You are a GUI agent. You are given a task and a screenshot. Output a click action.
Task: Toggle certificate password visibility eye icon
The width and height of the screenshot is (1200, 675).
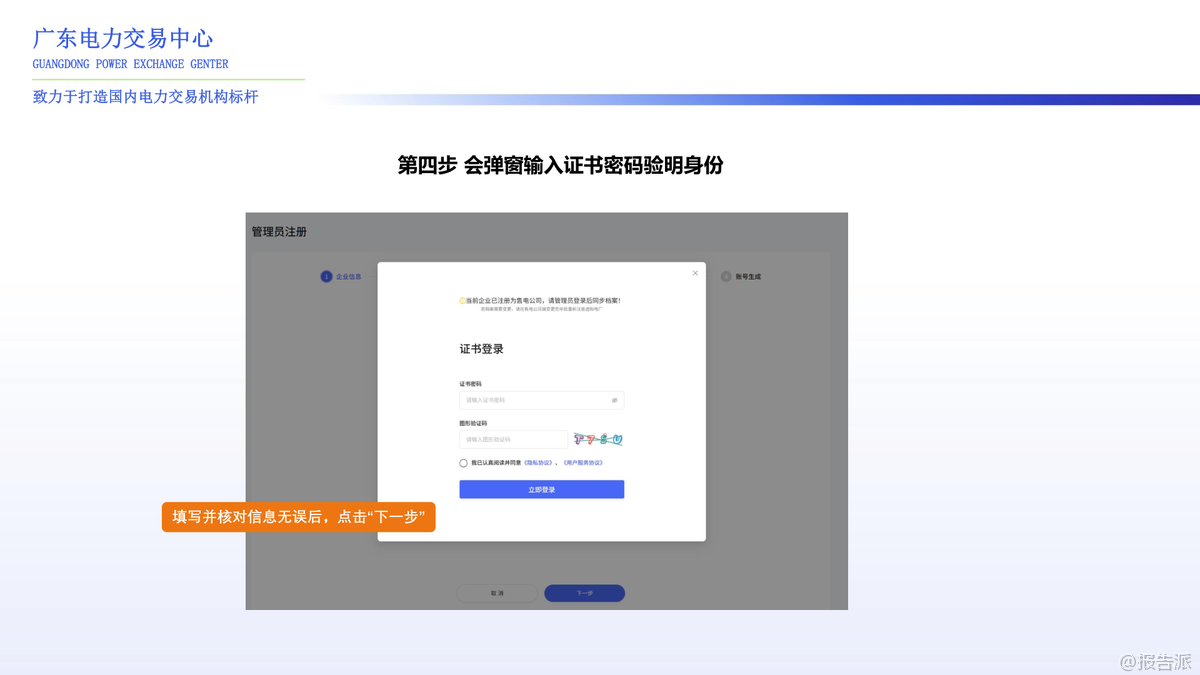click(x=614, y=400)
